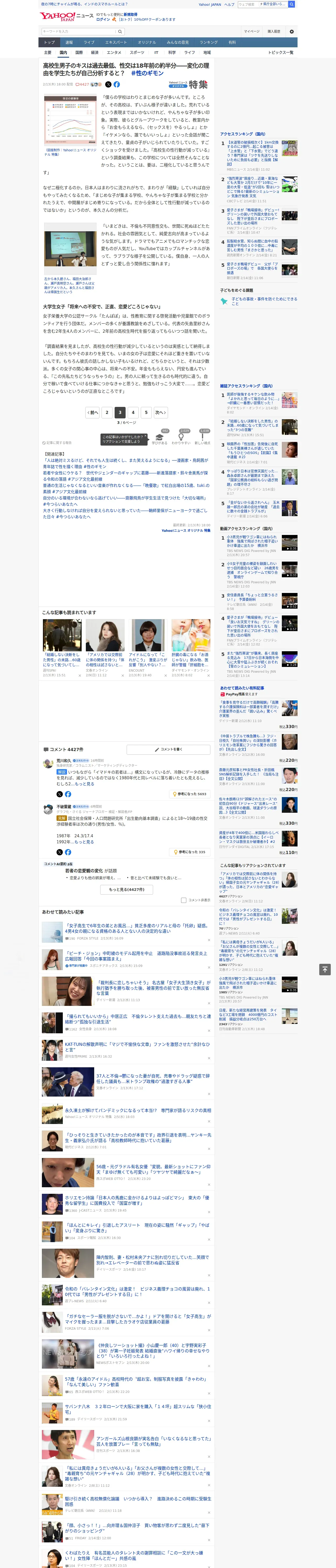336x1568 pixels.
Task: Click the keyword search magnifier icon
Action: pos(120,32)
